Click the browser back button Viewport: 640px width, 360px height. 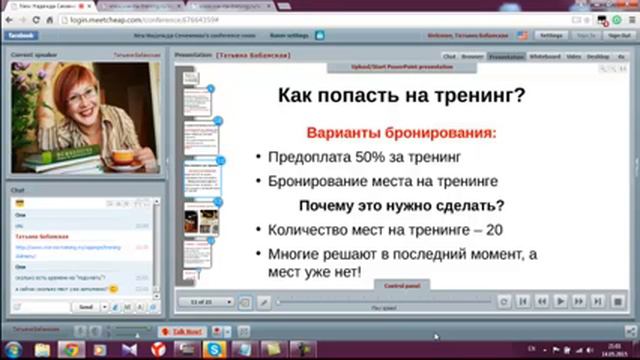click(9, 20)
